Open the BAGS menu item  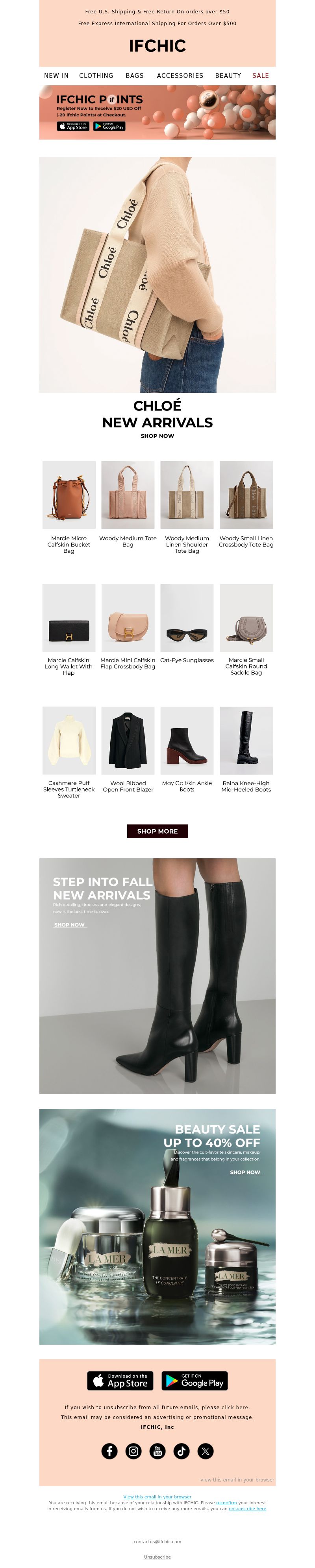click(135, 75)
